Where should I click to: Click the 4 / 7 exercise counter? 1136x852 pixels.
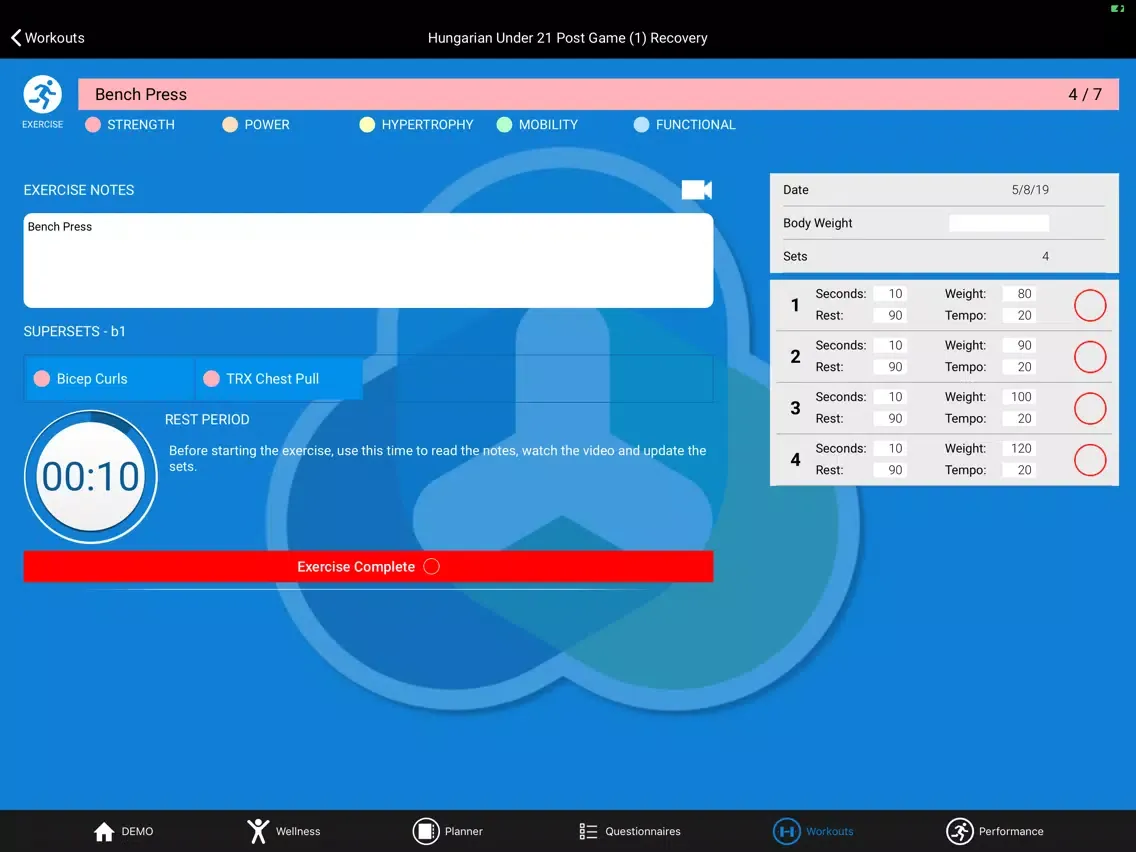point(1085,94)
